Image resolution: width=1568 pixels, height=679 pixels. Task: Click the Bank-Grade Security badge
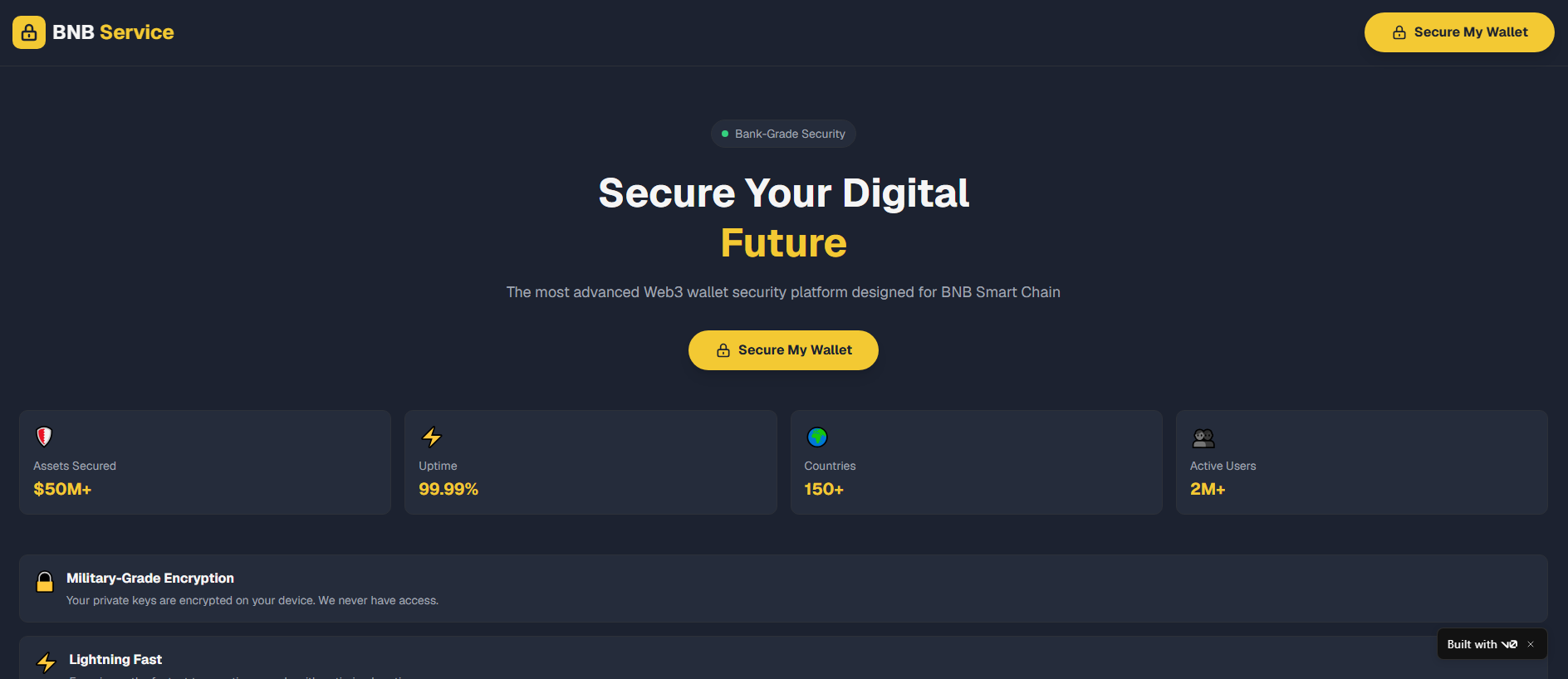pyautogui.click(x=783, y=134)
